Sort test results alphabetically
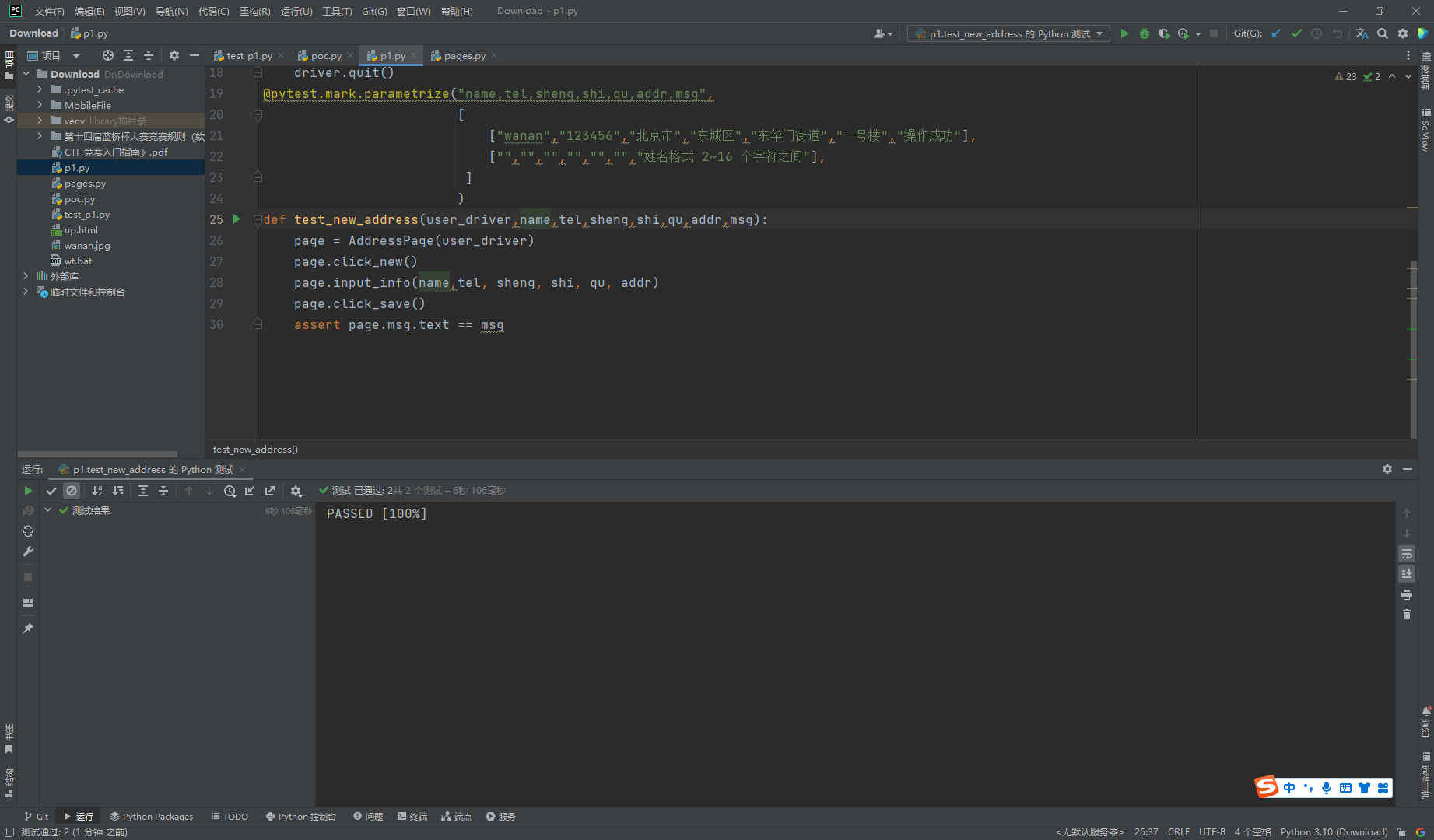 [x=97, y=491]
